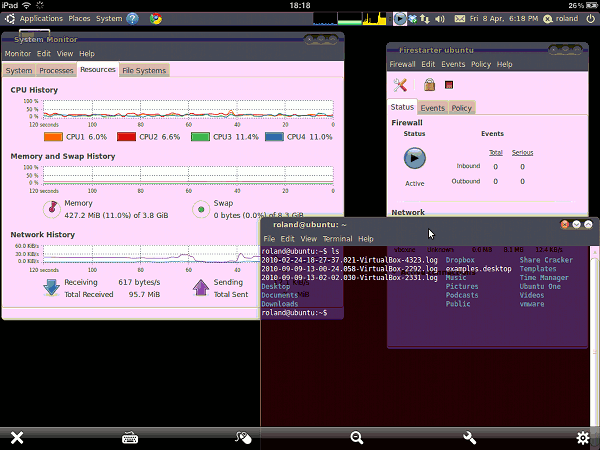Screen dimensions: 600x450
Task: Click the Memory pie chart icon
Action: (x=52, y=209)
